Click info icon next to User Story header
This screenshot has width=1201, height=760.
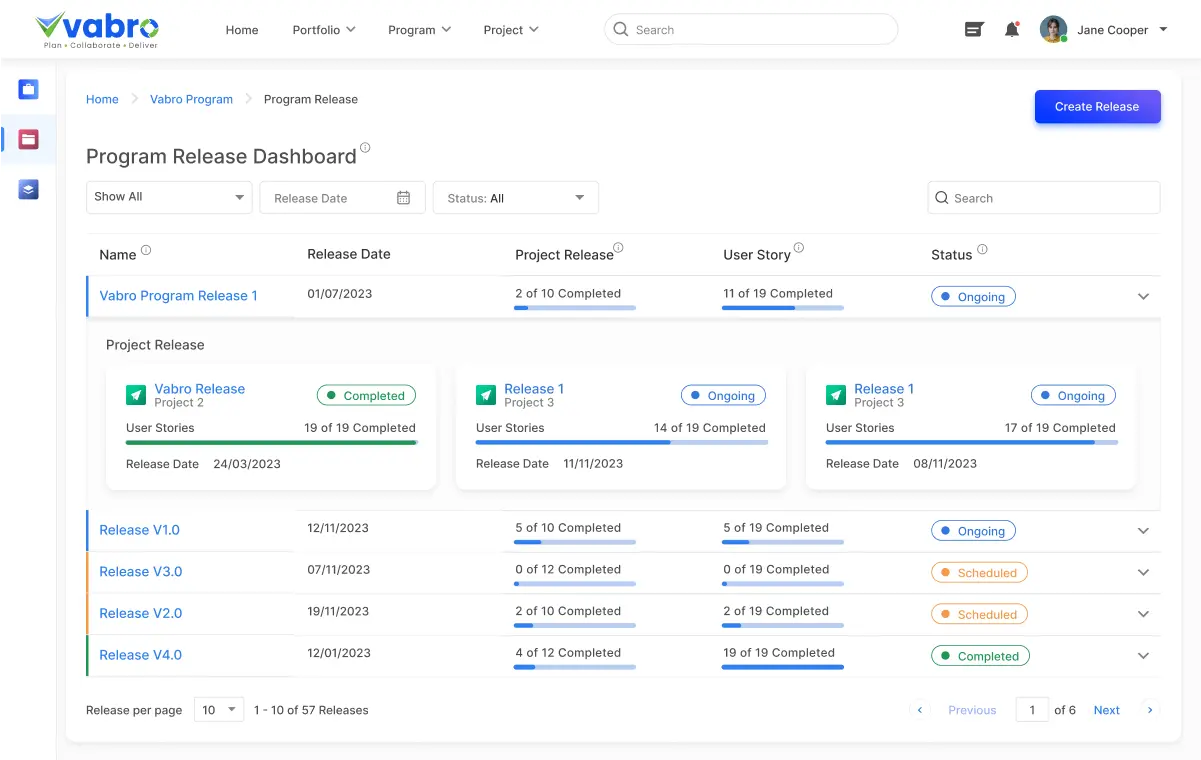798,249
